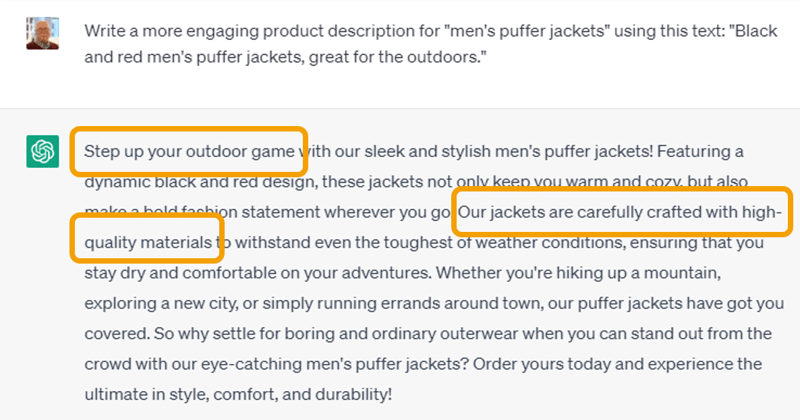Screen dimensions: 800x420
Task: Click "Order yours today" in the response
Action: click(542, 364)
